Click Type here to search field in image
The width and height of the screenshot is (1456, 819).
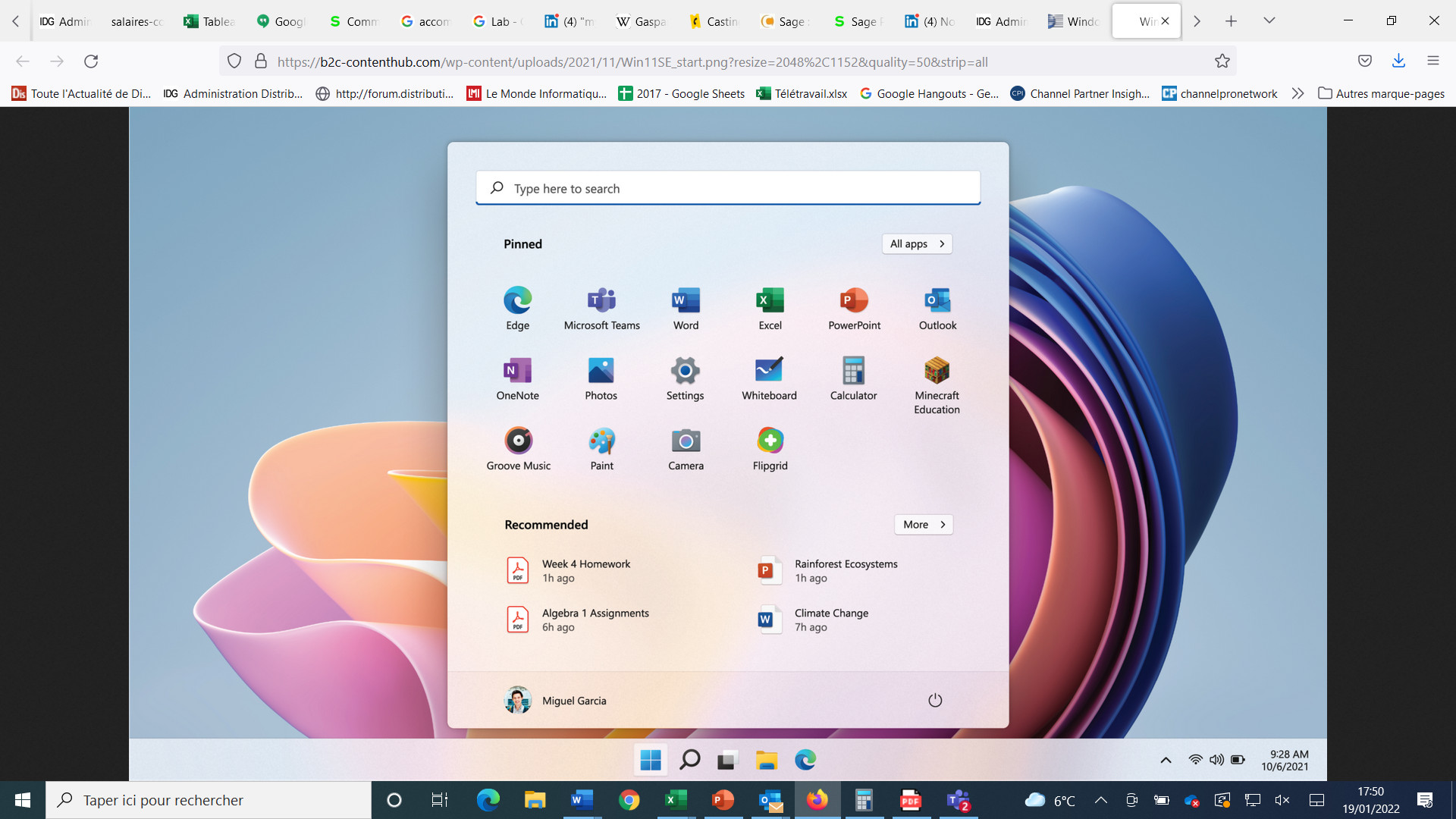728,188
